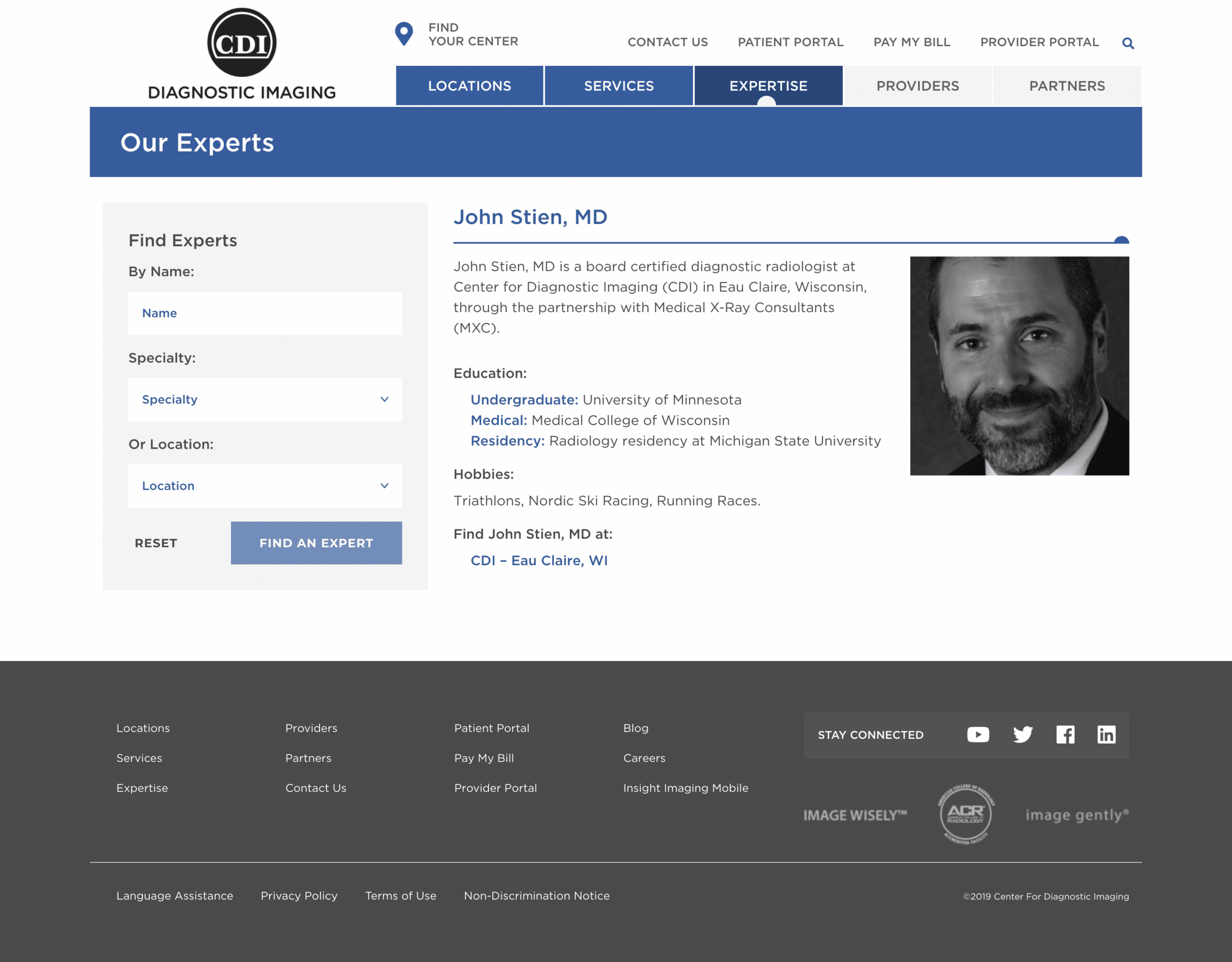This screenshot has height=962, width=1232.
Task: Click the footer Contact Us link
Action: coord(315,787)
